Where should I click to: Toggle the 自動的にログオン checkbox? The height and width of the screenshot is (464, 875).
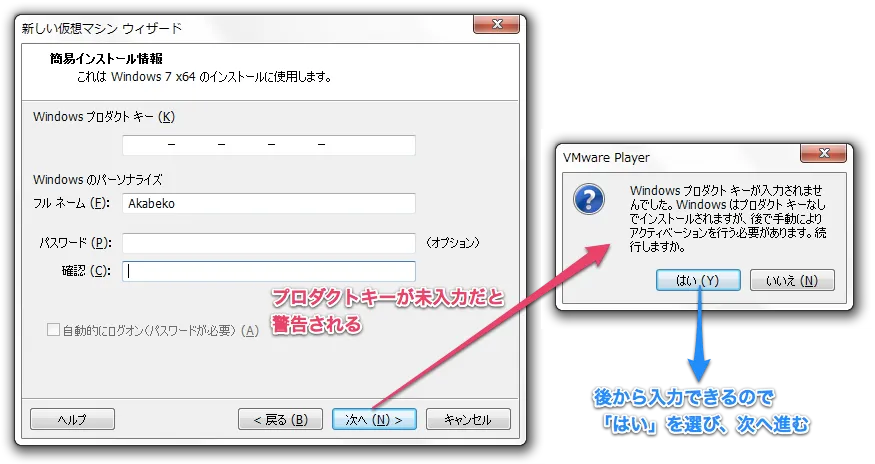point(54,330)
